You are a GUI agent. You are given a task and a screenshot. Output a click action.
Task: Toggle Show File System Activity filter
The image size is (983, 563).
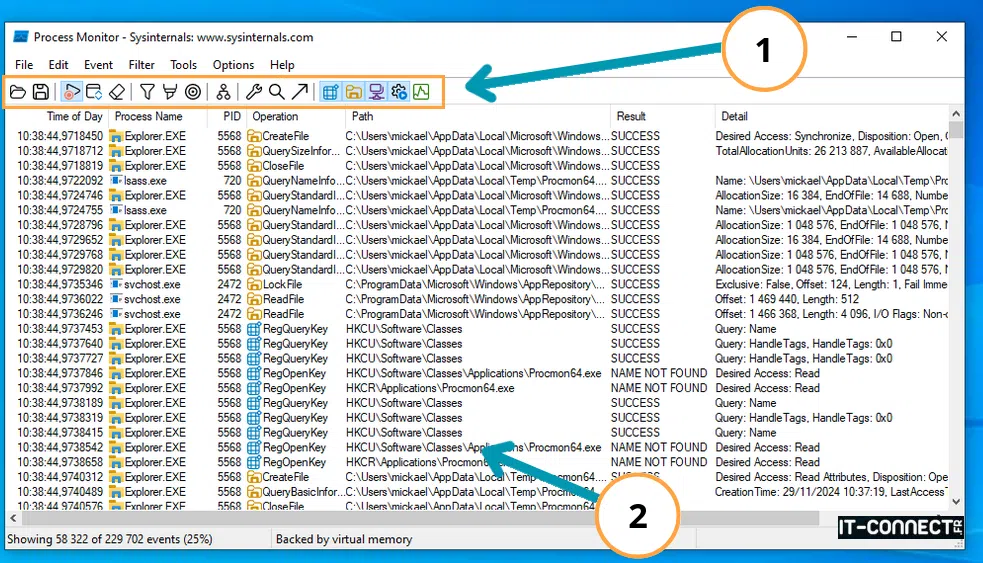(353, 92)
